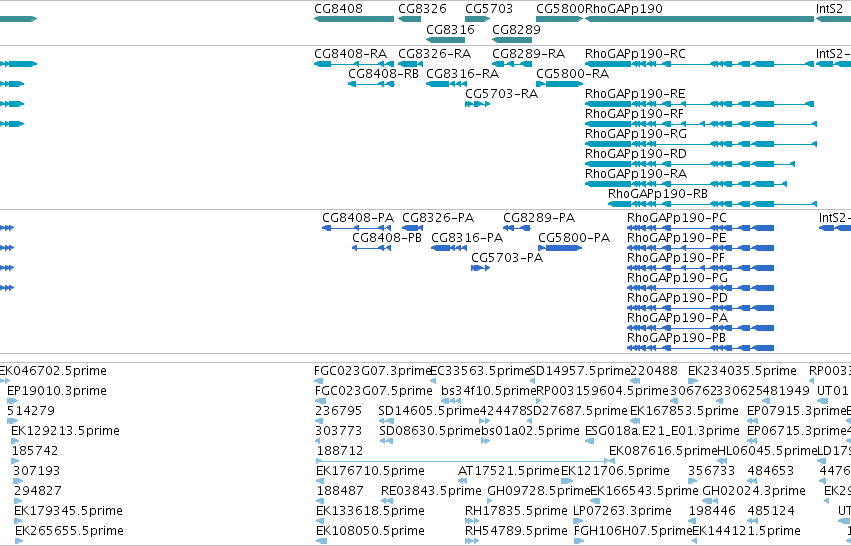This screenshot has width=851, height=546.
Task: Click EST EK179345.5prime
Action: pyautogui.click(x=18, y=521)
